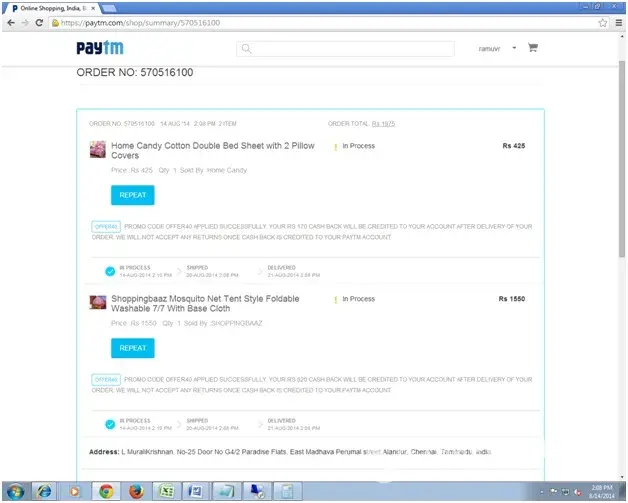Click In Process checkmark for mosquito net
Image resolution: width=628 pixels, height=503 pixels.
tap(110, 425)
